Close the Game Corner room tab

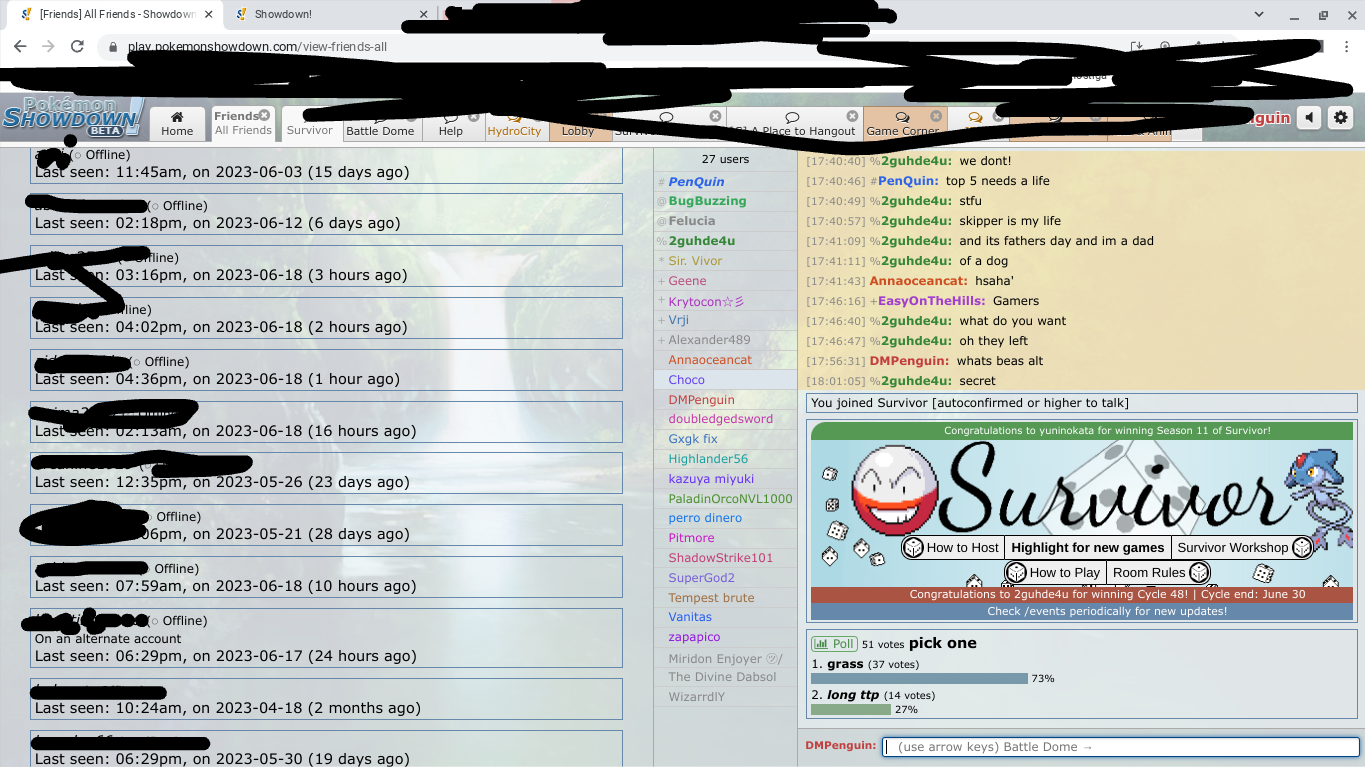935,116
